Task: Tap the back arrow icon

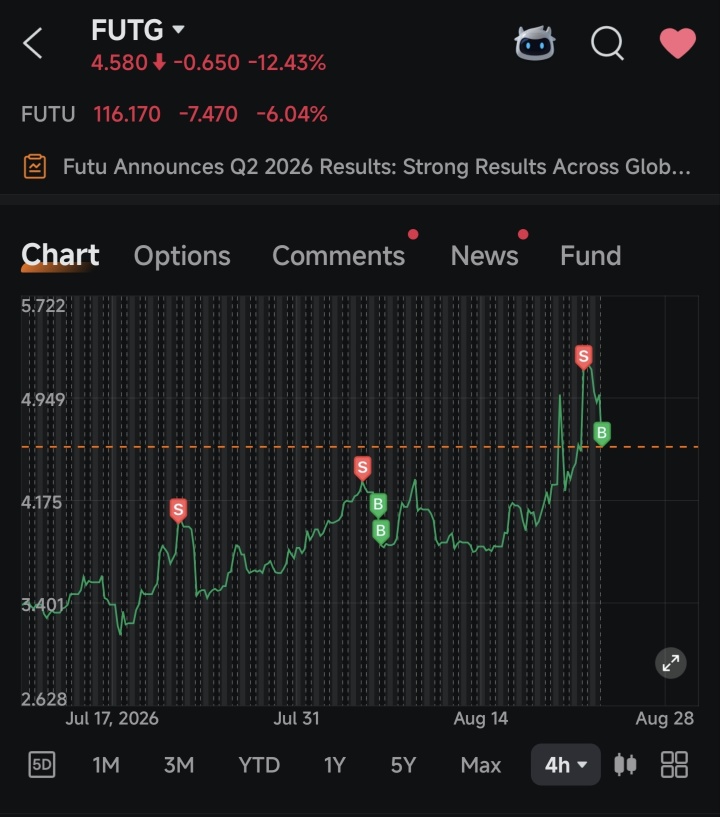Action: 33,43
